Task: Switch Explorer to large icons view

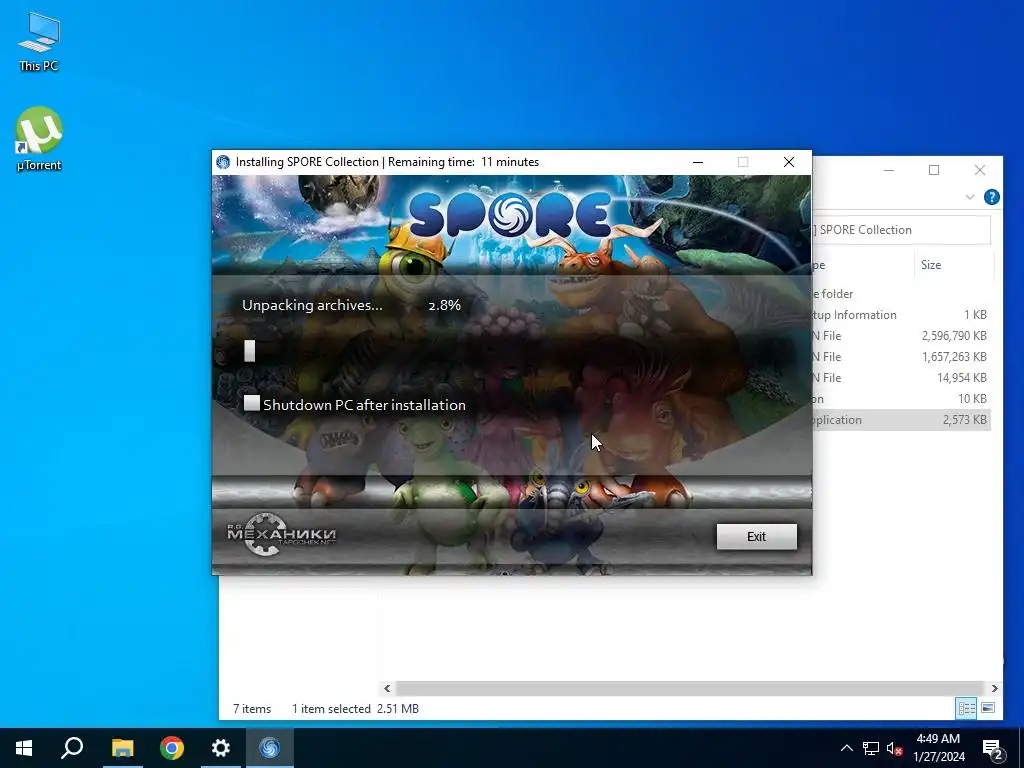Action: pyautogui.click(x=988, y=708)
